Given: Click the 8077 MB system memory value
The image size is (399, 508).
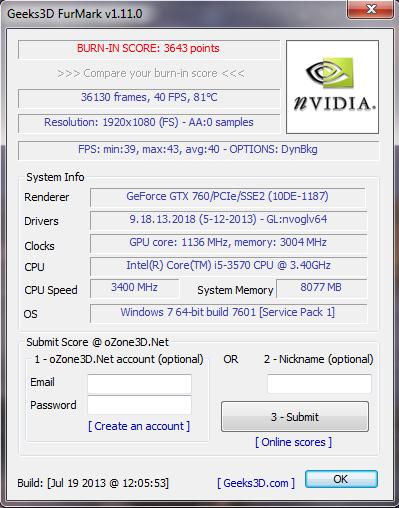Looking at the screenshot, I should tap(321, 288).
